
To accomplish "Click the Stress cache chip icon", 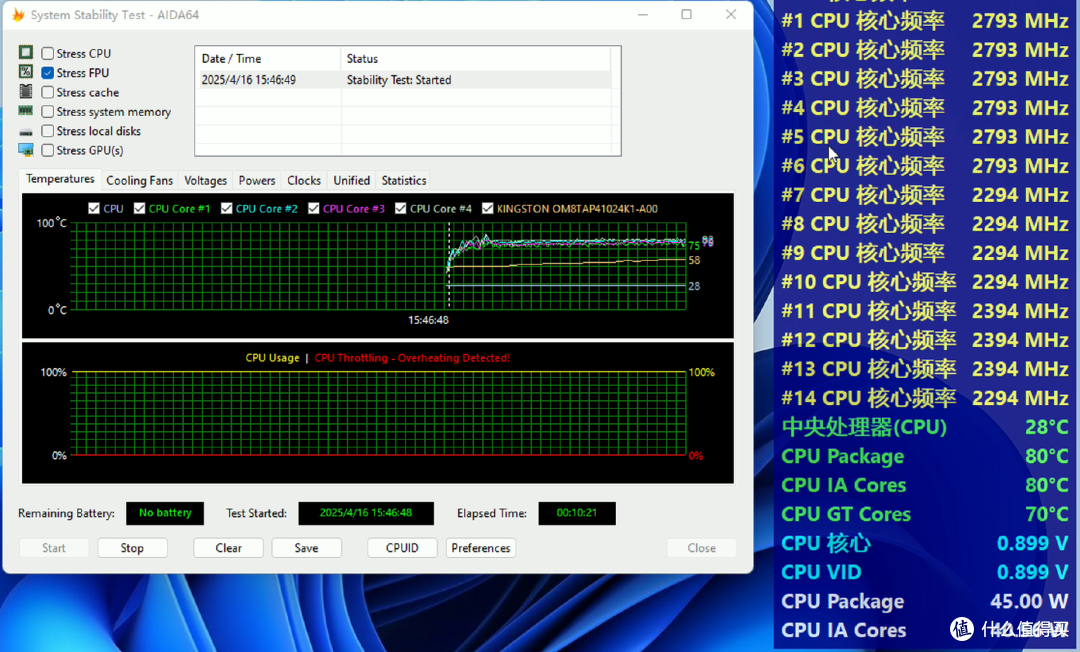I will click(x=25, y=92).
